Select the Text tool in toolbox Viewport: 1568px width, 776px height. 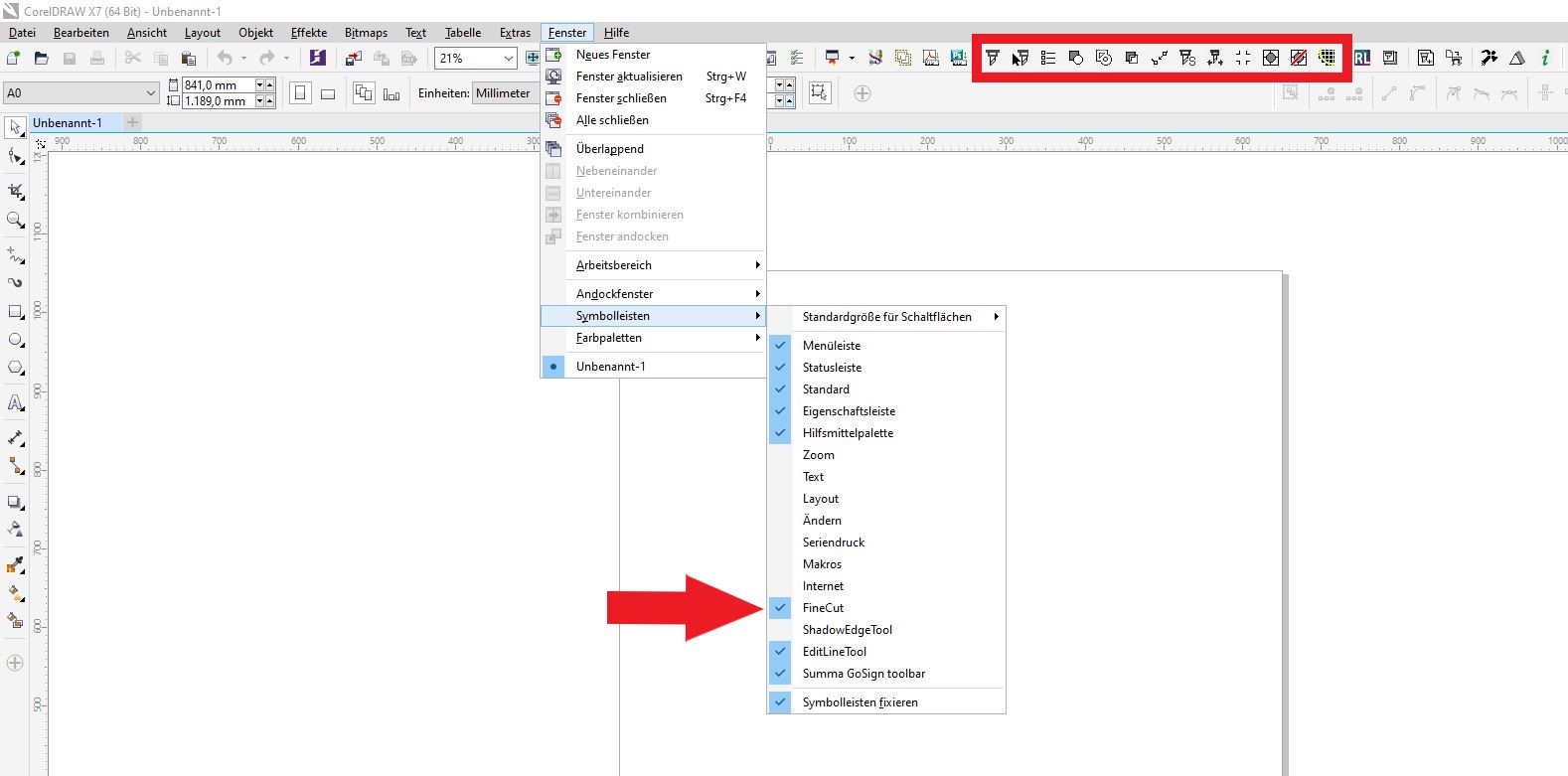click(x=15, y=403)
